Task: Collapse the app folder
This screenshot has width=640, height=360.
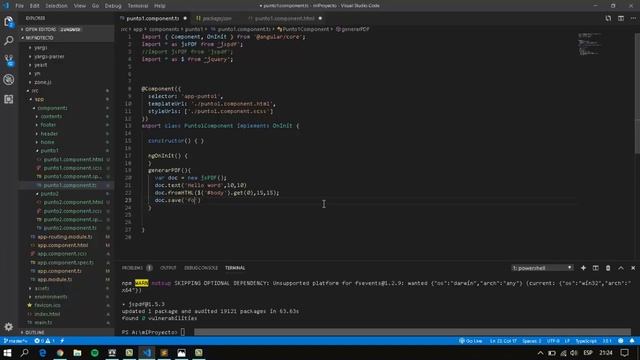Action: (65, 99)
